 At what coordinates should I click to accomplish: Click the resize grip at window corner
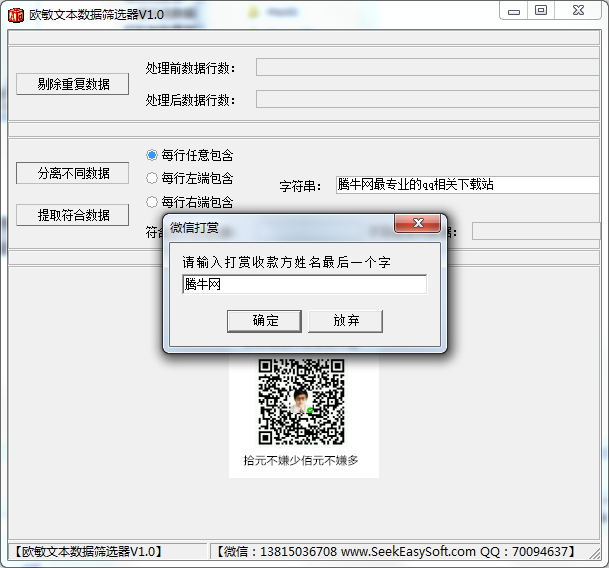click(595, 552)
